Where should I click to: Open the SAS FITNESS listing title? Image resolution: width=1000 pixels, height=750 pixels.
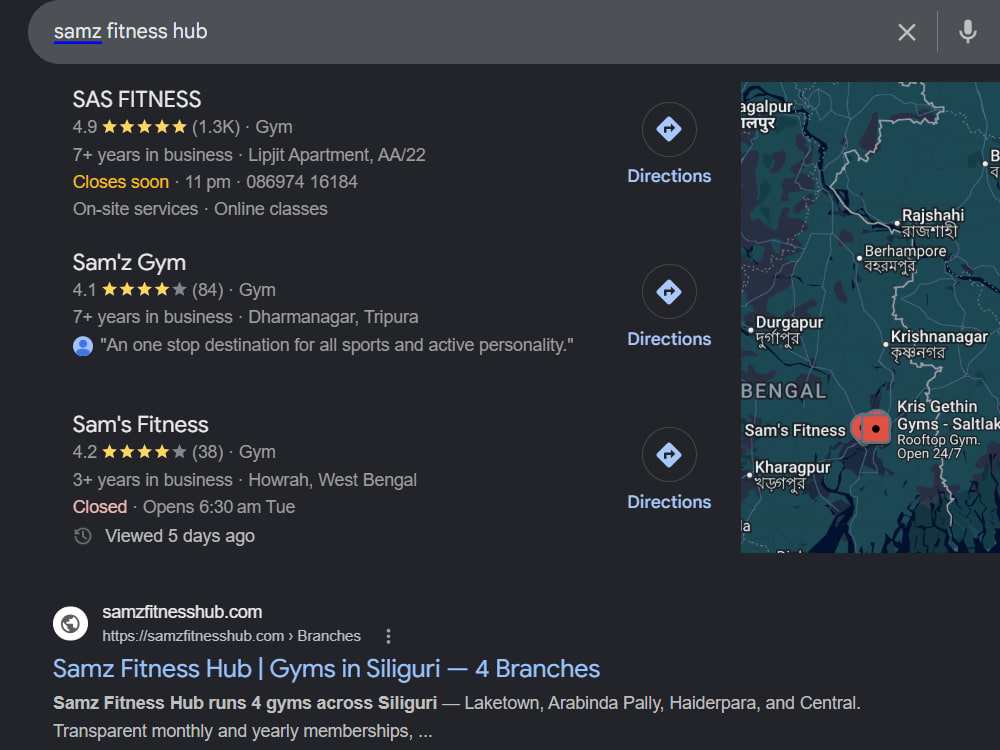(x=136, y=99)
